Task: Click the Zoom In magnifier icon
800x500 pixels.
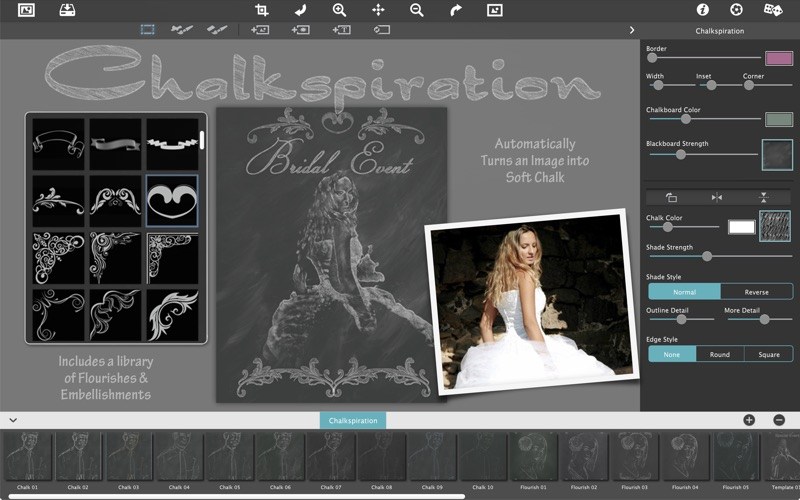Action: 340,10
